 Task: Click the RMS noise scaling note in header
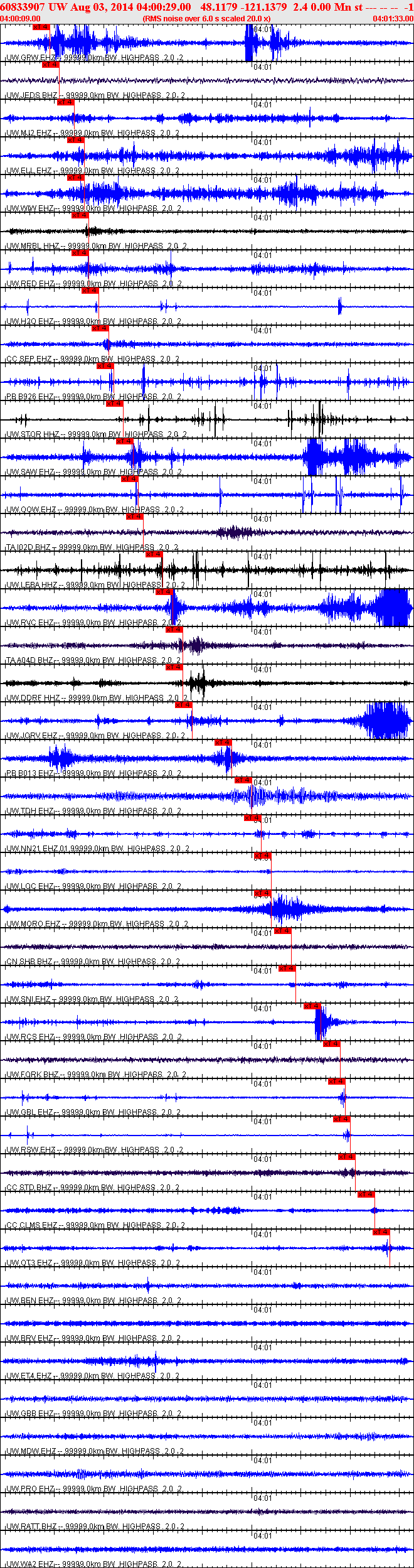(x=207, y=19)
